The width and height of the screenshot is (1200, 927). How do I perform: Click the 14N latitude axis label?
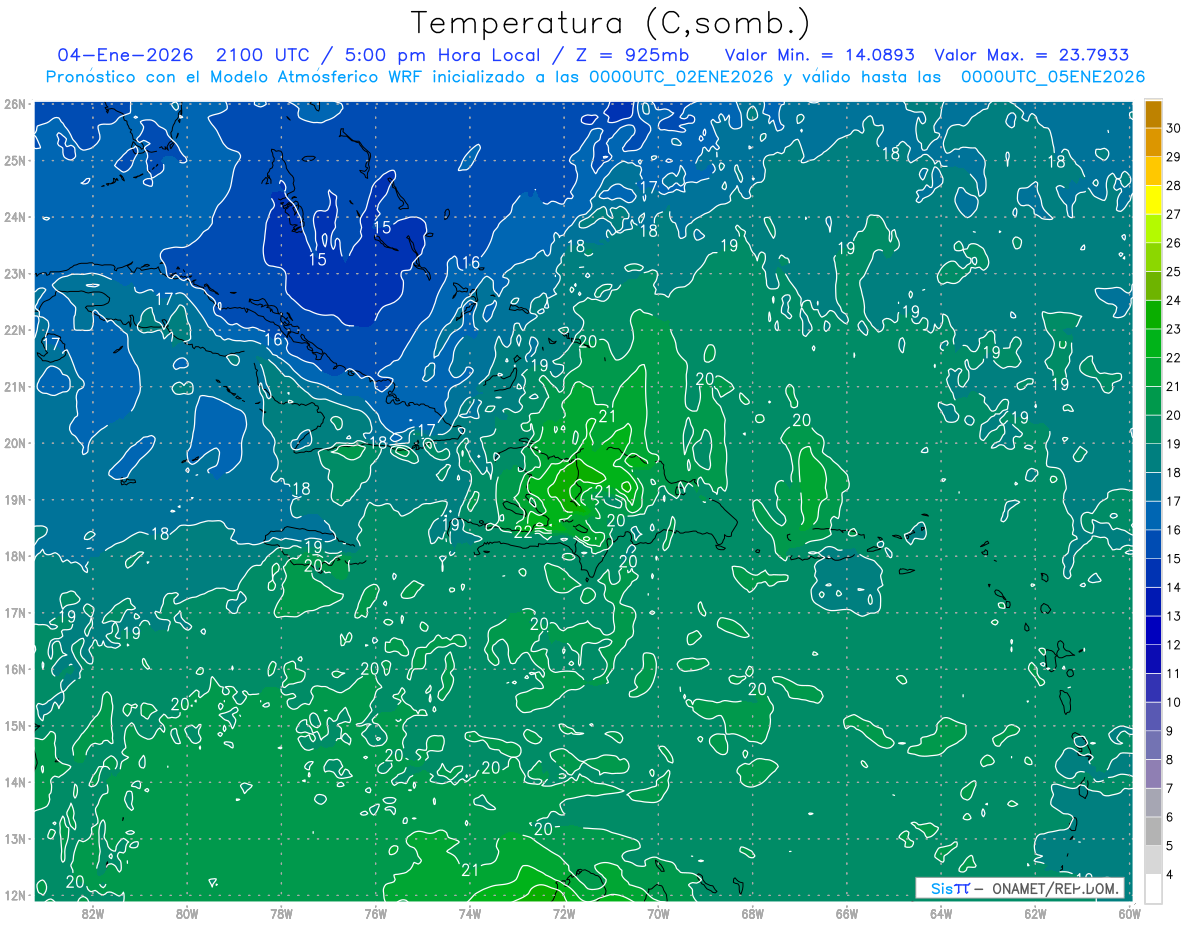pos(15,782)
